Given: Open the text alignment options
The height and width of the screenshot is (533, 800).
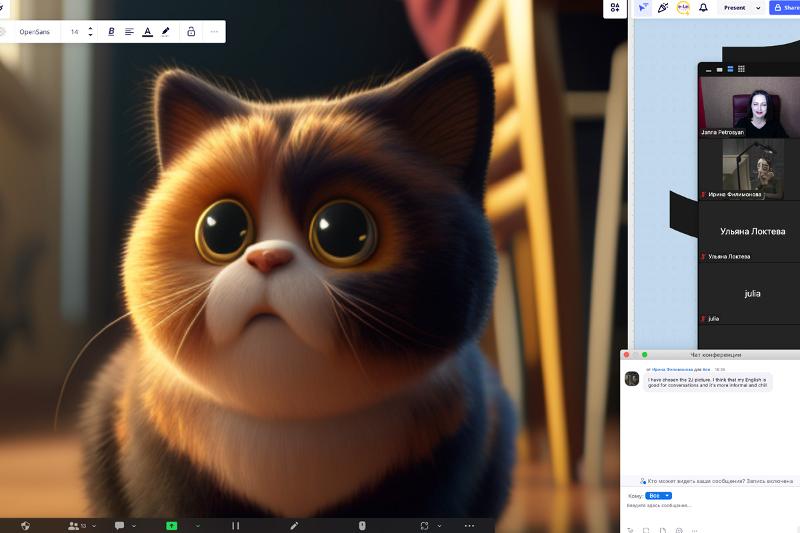Looking at the screenshot, I should tap(129, 32).
